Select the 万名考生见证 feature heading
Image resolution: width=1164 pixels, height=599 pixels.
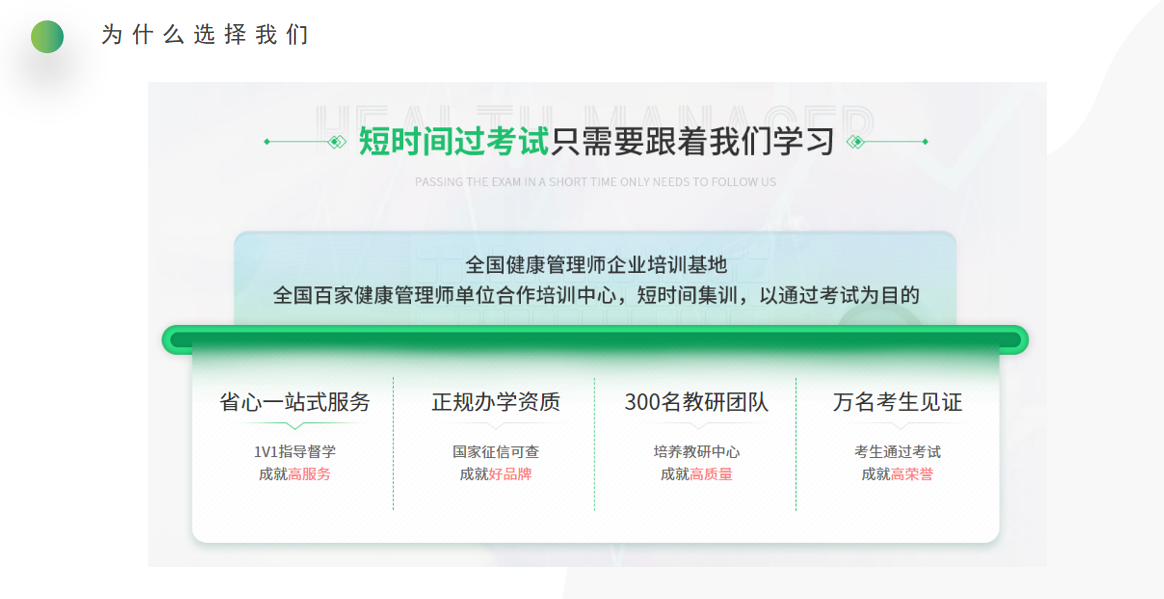[897, 402]
